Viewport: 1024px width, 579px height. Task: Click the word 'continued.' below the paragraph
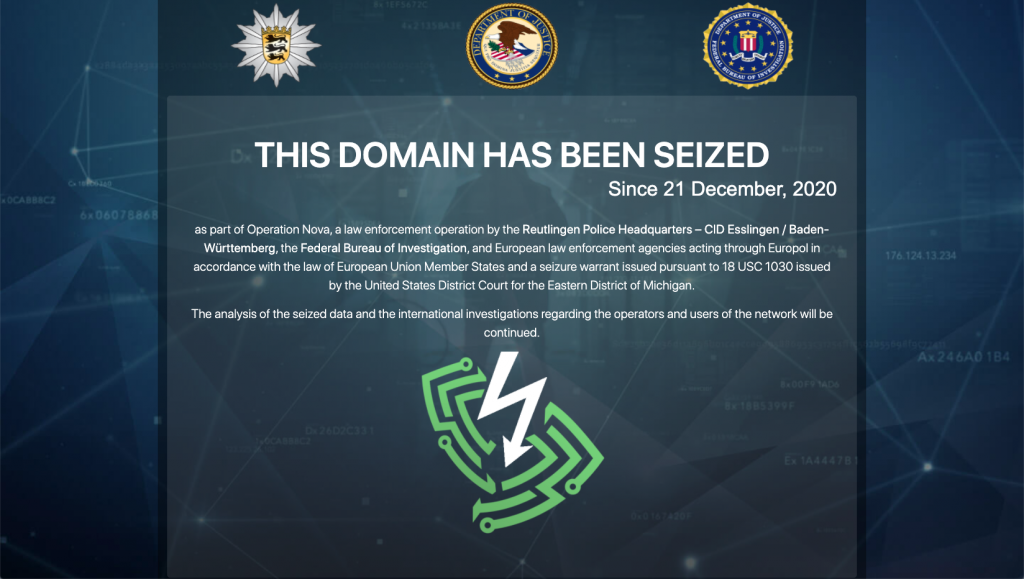pos(511,332)
